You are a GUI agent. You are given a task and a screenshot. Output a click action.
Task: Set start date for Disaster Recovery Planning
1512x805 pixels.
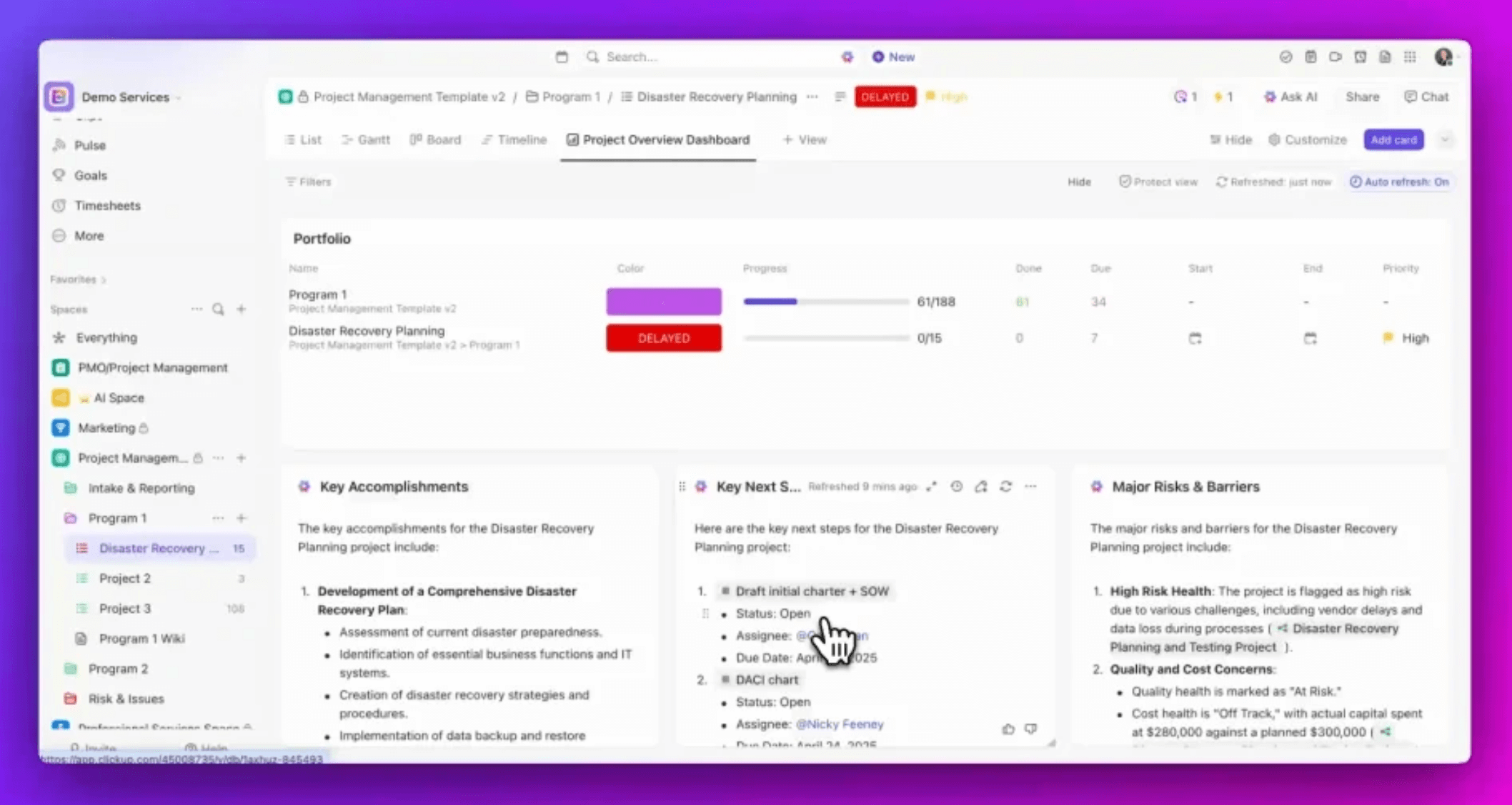coord(1195,338)
